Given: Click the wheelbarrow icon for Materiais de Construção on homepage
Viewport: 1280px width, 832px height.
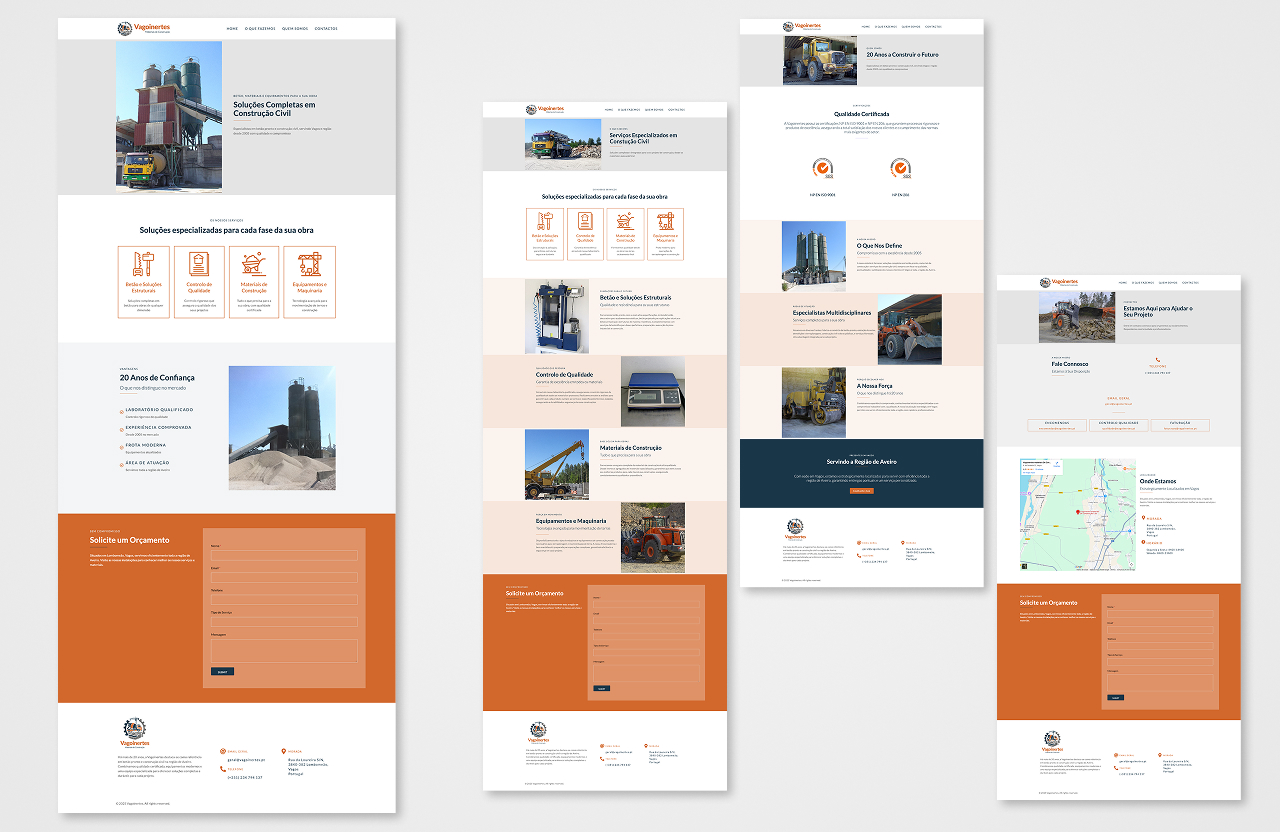Looking at the screenshot, I should 254,264.
